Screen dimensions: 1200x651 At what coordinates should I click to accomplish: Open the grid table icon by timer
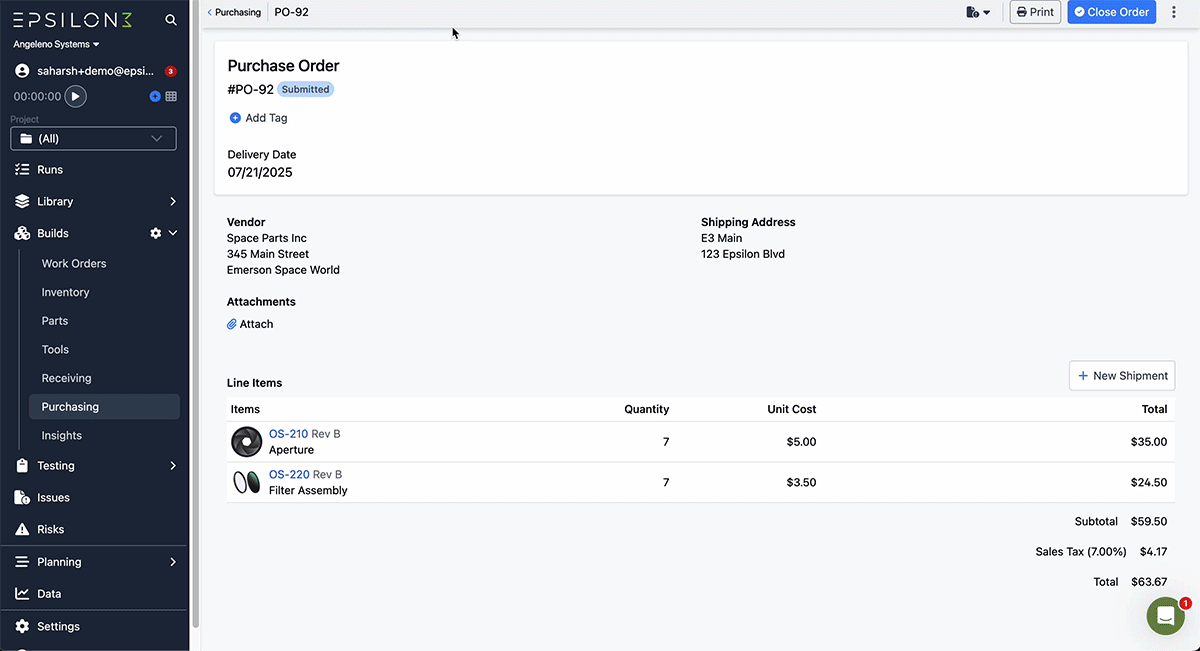pos(171,97)
